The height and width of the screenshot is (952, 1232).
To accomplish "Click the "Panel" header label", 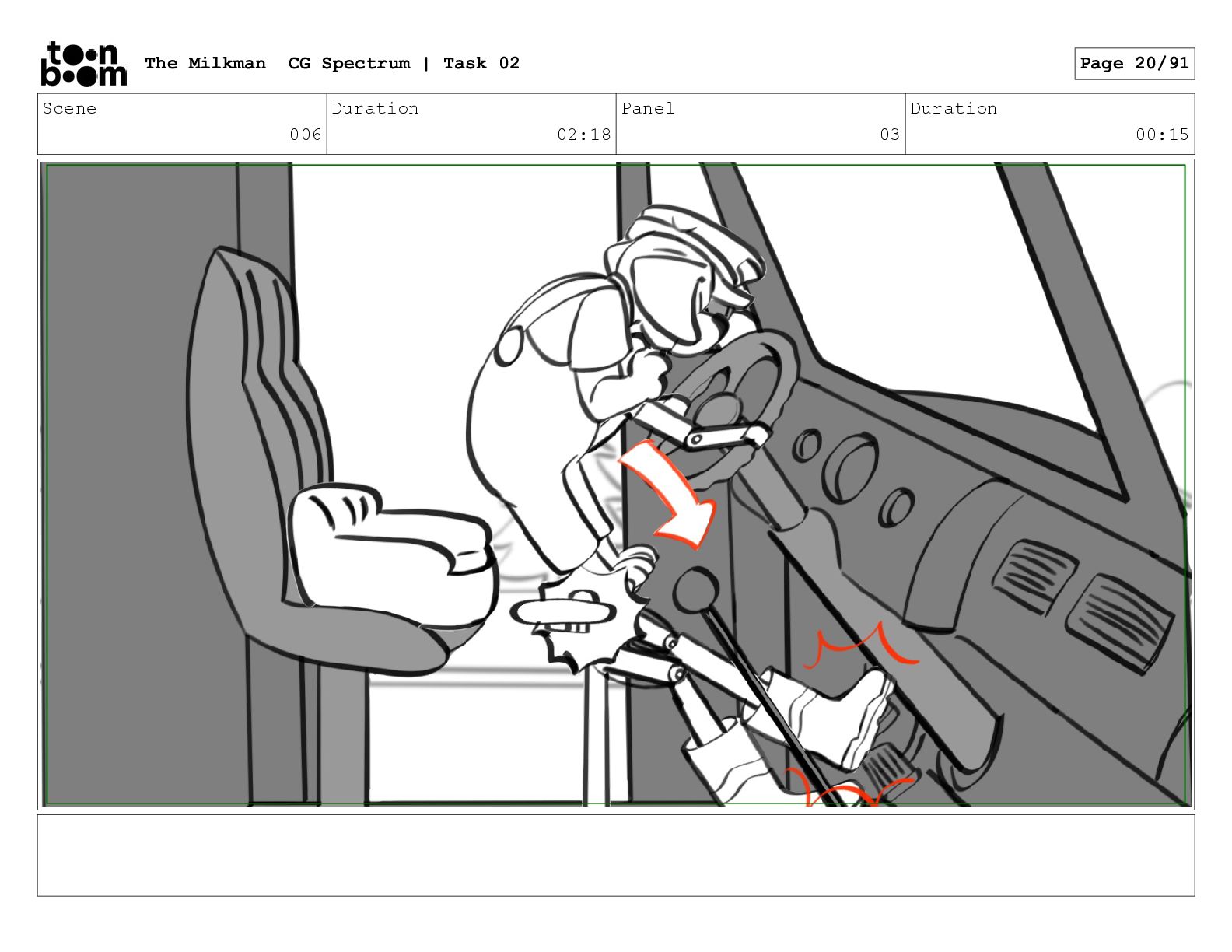I will coord(648,109).
